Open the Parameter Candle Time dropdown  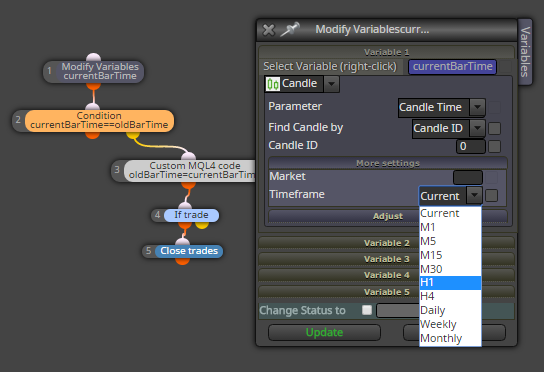tap(477, 107)
